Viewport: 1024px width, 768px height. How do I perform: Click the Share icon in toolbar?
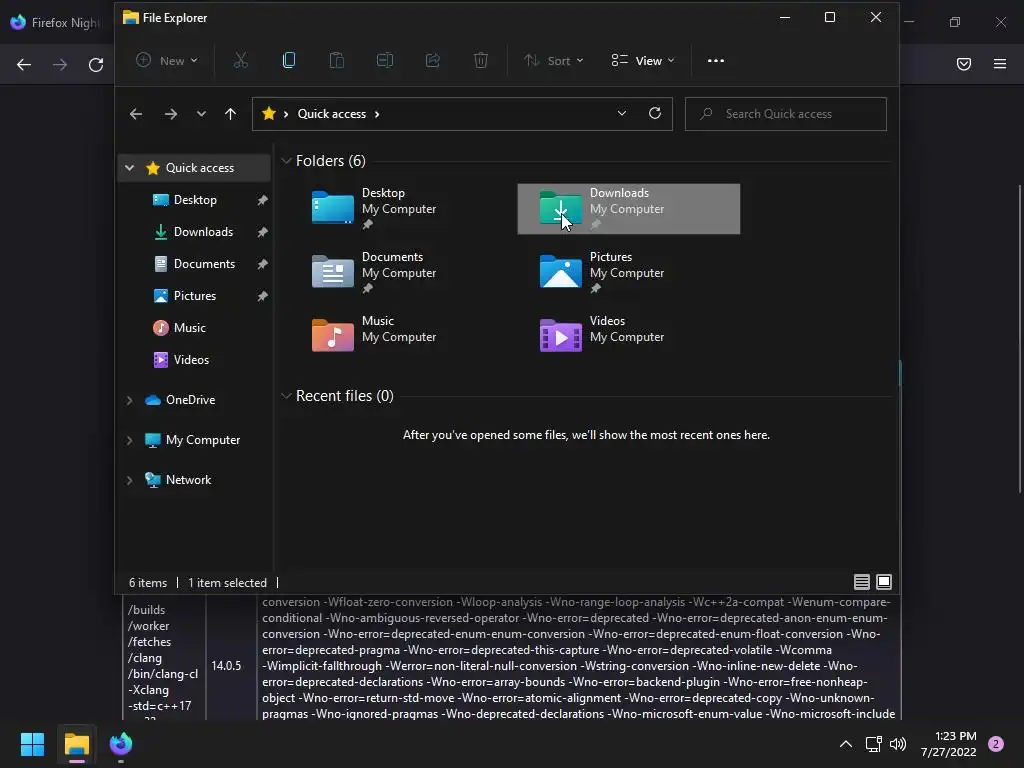point(433,61)
